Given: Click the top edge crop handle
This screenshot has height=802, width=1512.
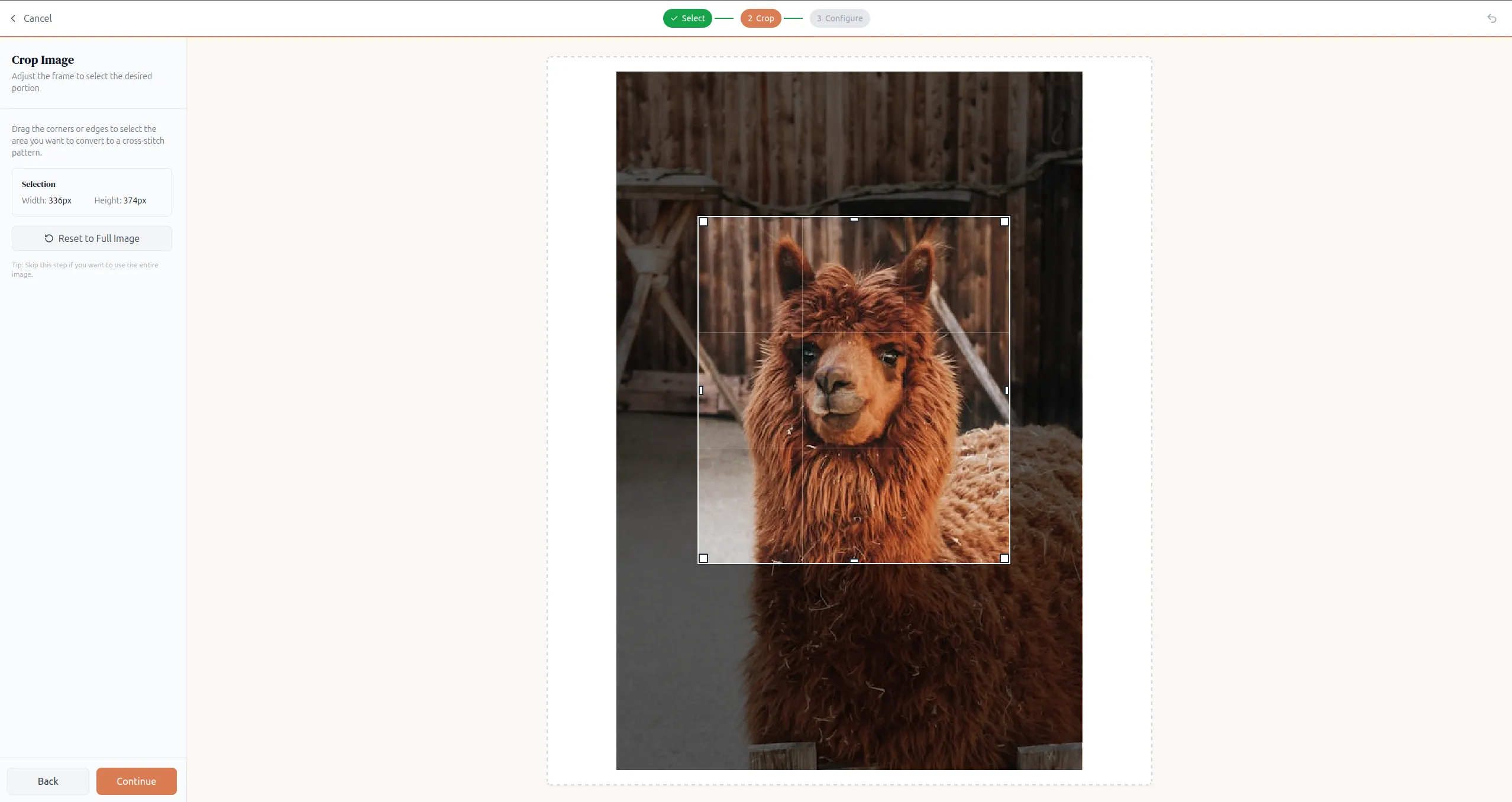Looking at the screenshot, I should (x=854, y=219).
